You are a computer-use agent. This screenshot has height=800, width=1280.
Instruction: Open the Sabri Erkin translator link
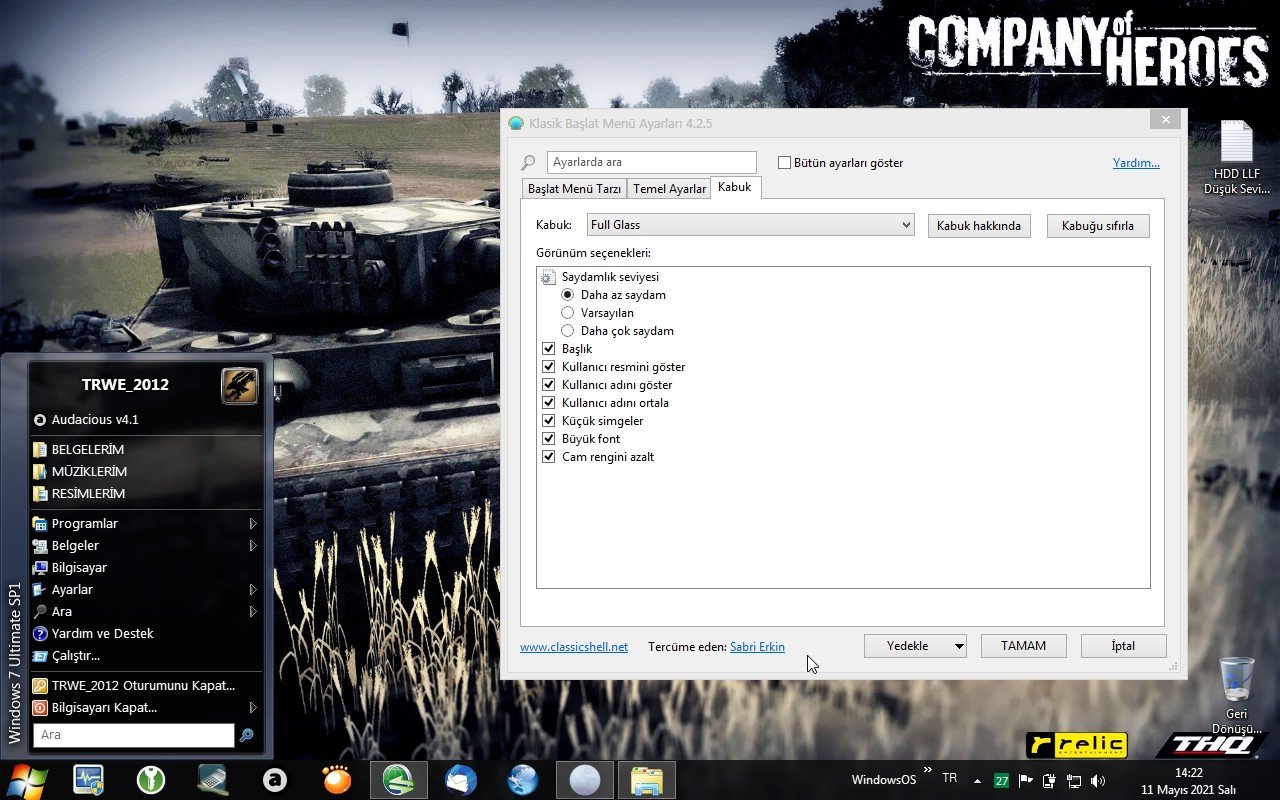(x=757, y=647)
